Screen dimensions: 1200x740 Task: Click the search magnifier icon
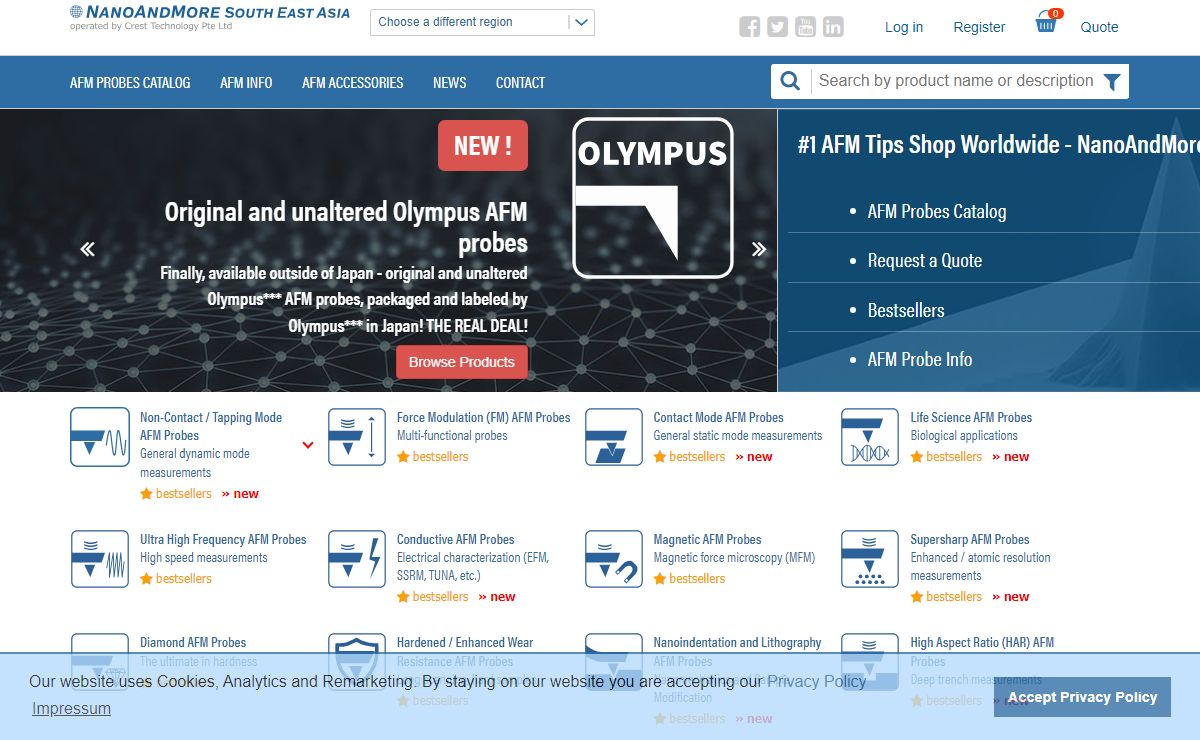[x=790, y=81]
